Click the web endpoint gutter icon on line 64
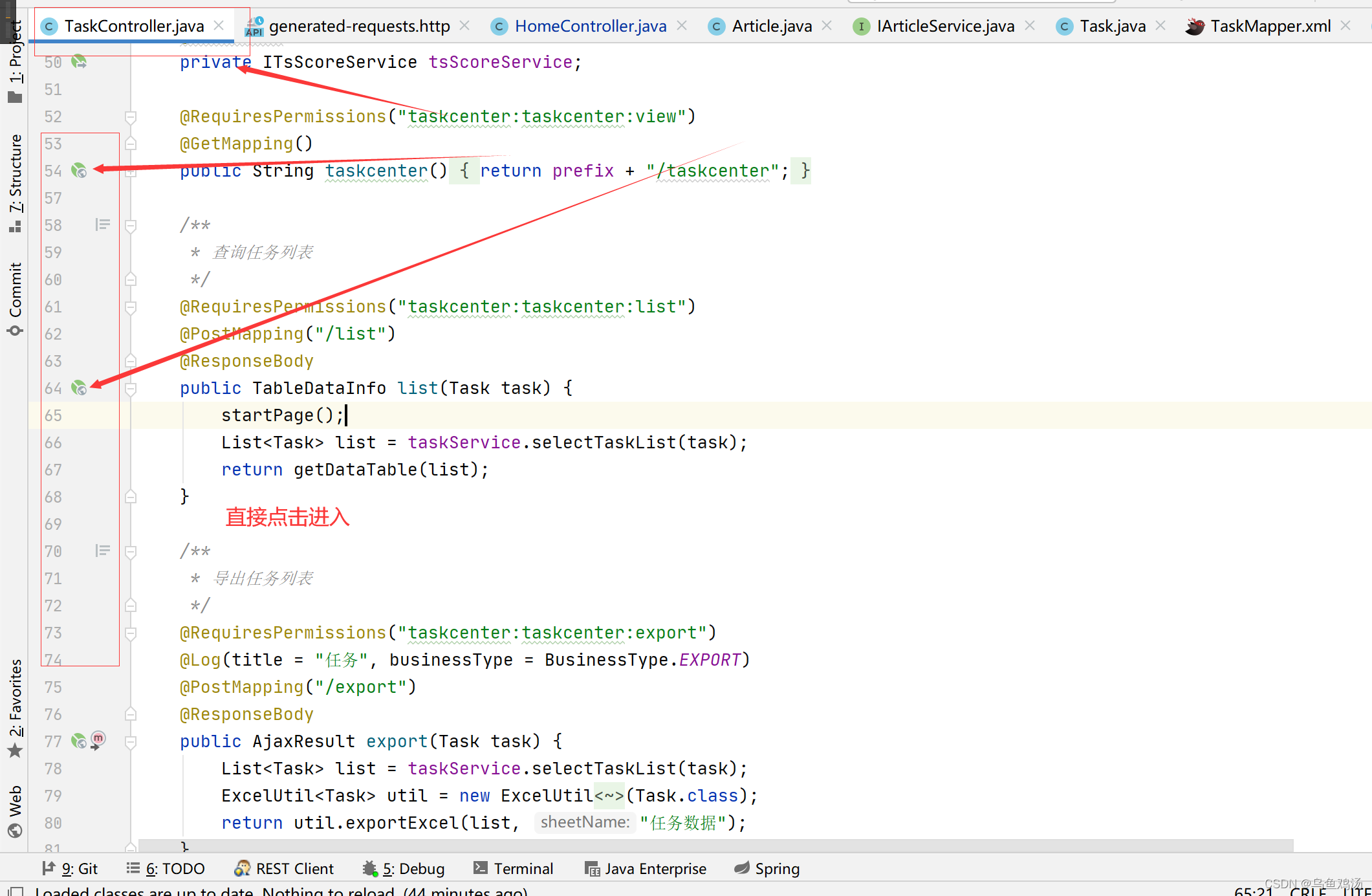This screenshot has width=1372, height=896. tap(78, 388)
